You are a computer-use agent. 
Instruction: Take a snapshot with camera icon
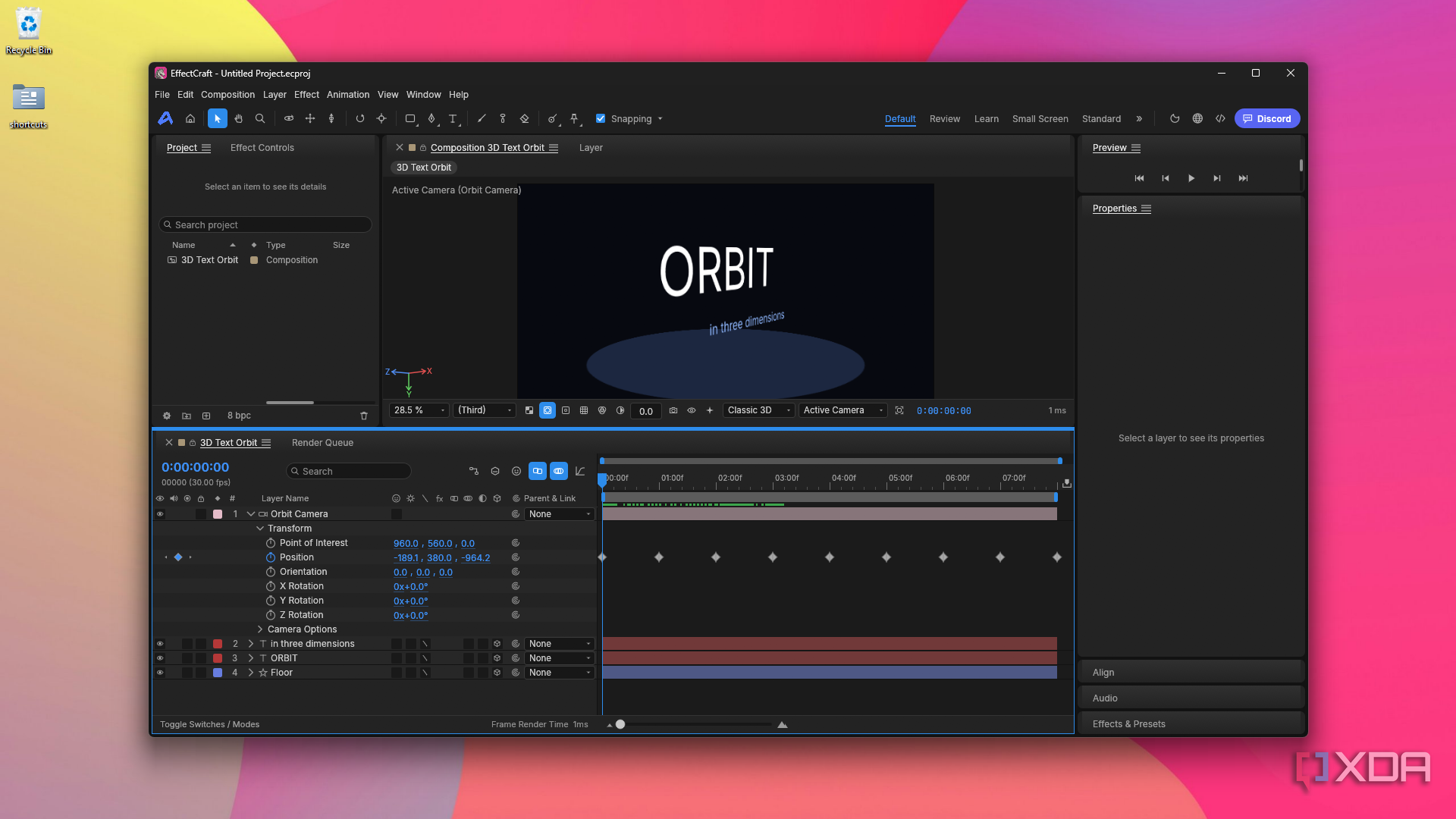click(x=673, y=410)
